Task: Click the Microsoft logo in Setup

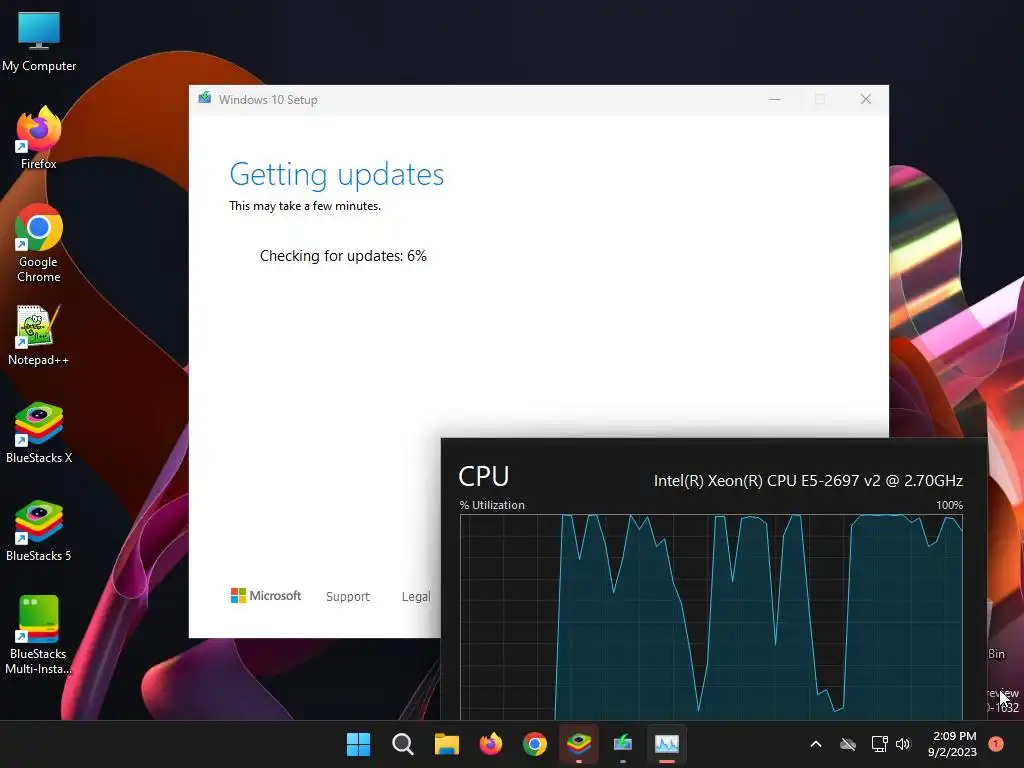Action: pyautogui.click(x=266, y=596)
